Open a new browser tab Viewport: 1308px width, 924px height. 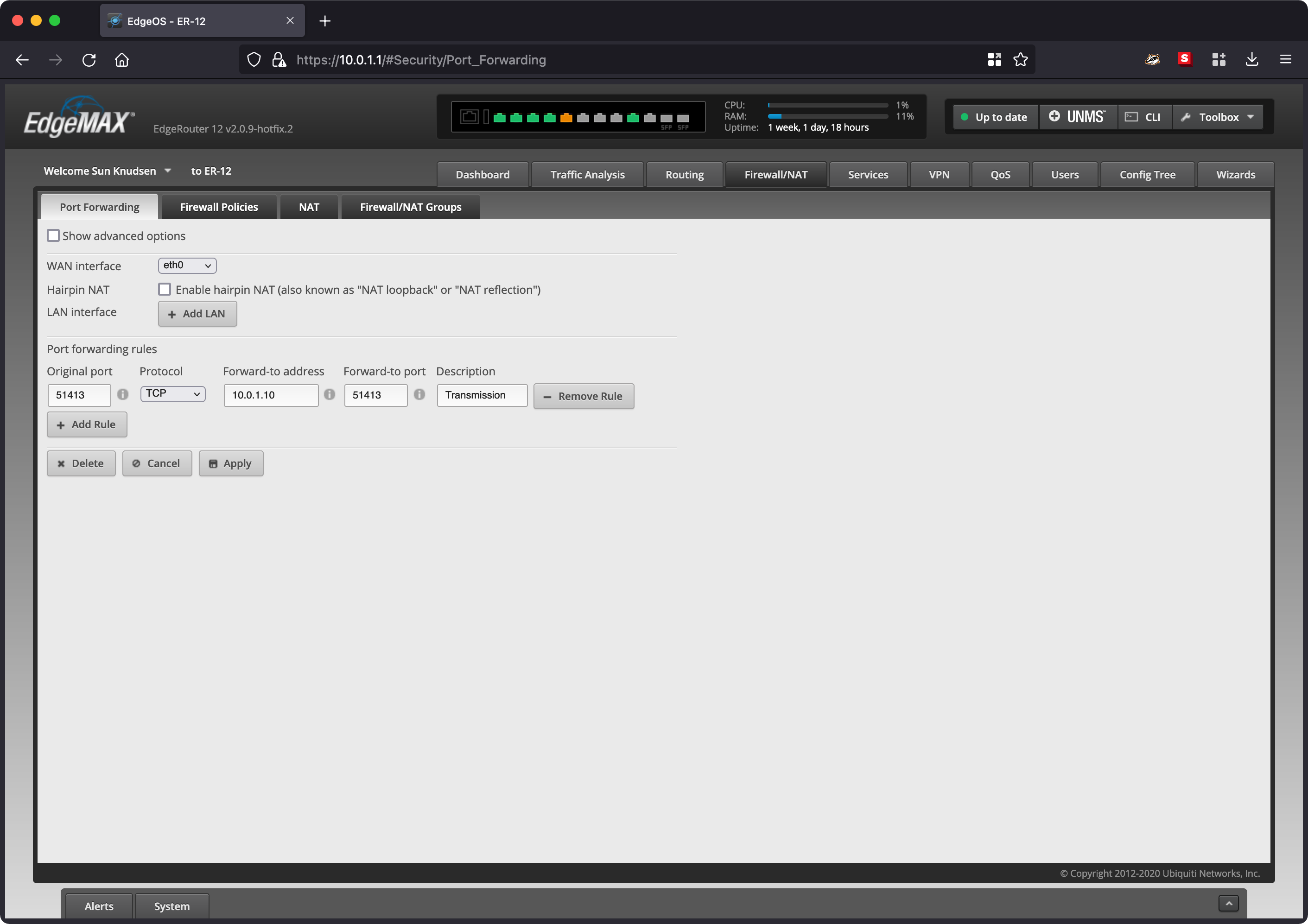click(325, 21)
